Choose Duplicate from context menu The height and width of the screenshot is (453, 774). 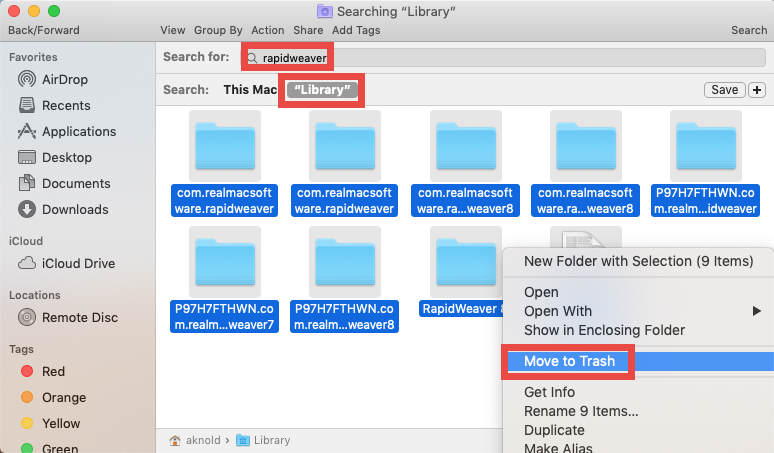click(x=638, y=430)
